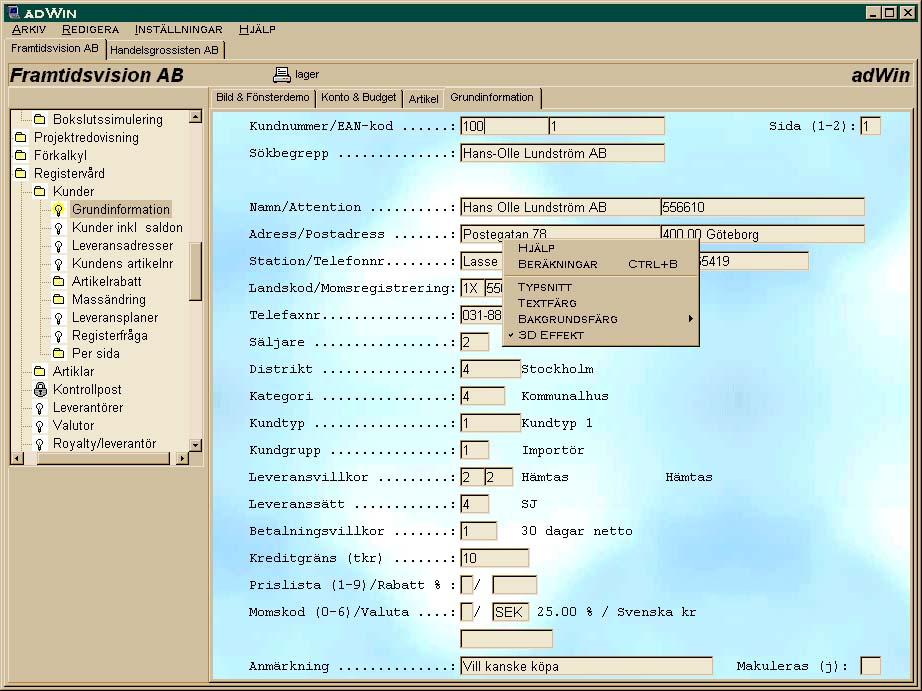
Task: Open the Arkiv menu
Action: point(28,29)
